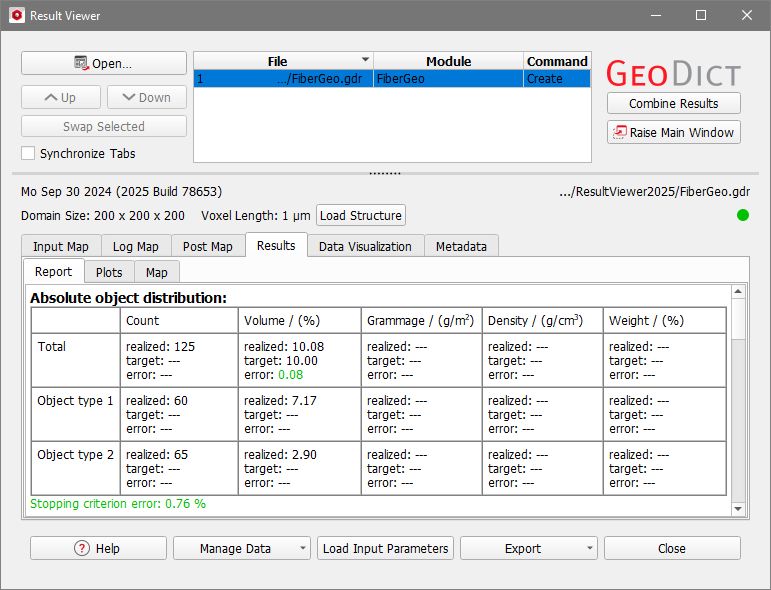Image resolution: width=771 pixels, height=590 pixels.
Task: Click the Grammage / (g/m²) column header
Action: tap(420, 321)
